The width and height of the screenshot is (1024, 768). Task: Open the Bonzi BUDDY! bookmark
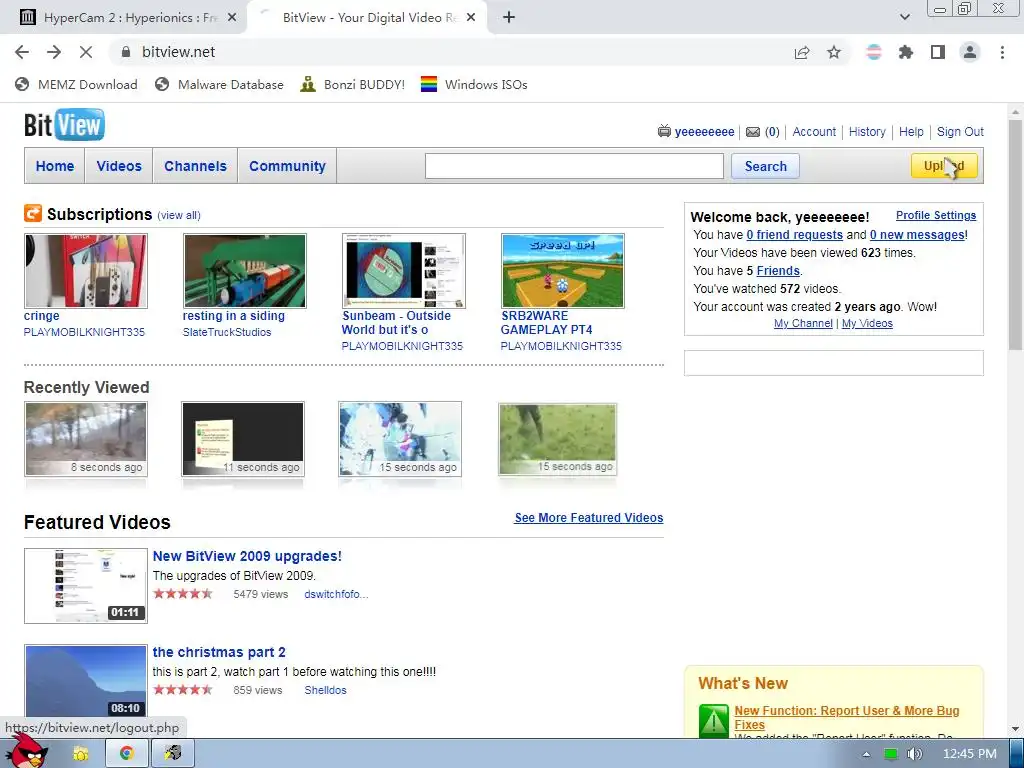click(353, 84)
